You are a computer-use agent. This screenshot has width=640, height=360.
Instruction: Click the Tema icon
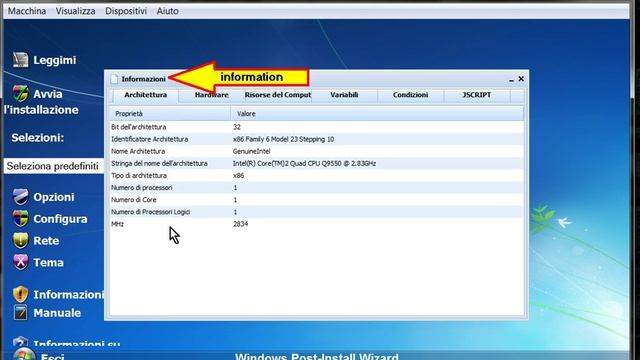[x=20, y=262]
